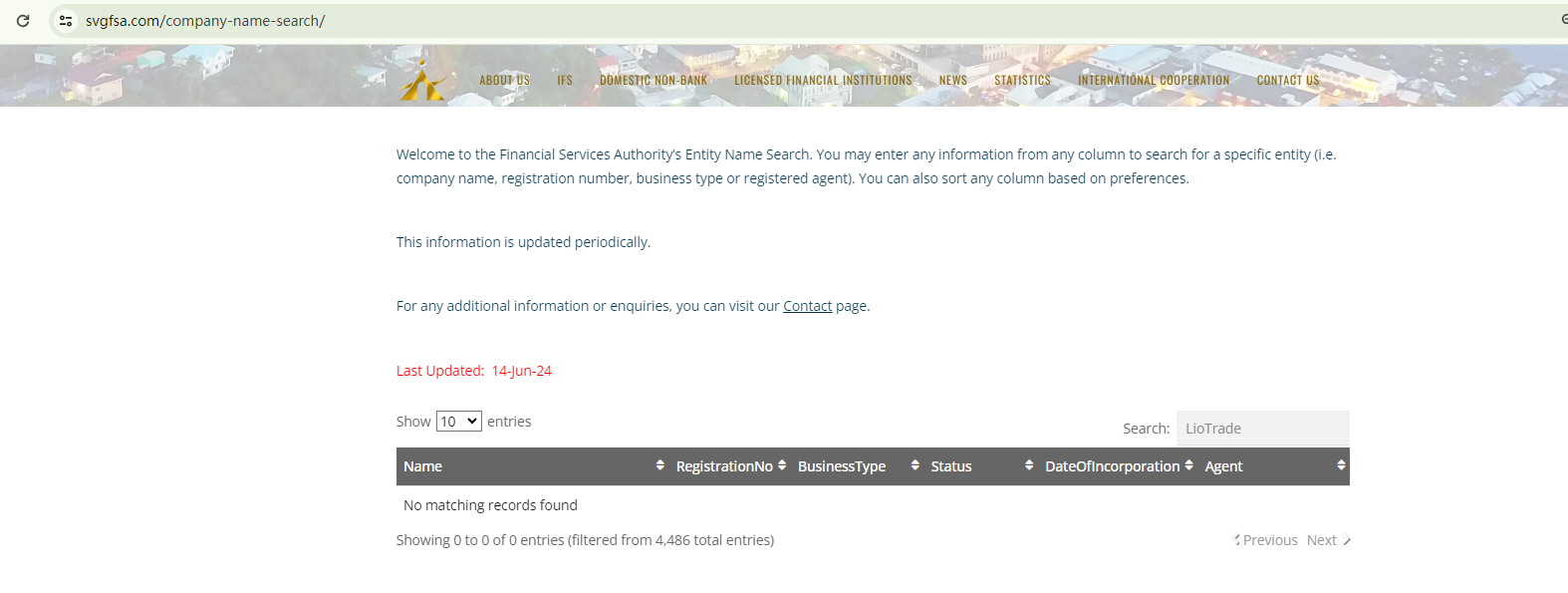Click the 'Showing 0 to 0 of 0 entries' text
The height and width of the screenshot is (593, 1568).
click(x=480, y=540)
